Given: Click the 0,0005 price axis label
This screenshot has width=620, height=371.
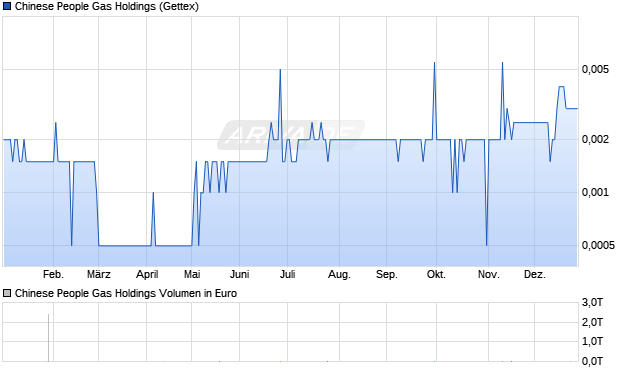Looking at the screenshot, I should [x=598, y=246].
